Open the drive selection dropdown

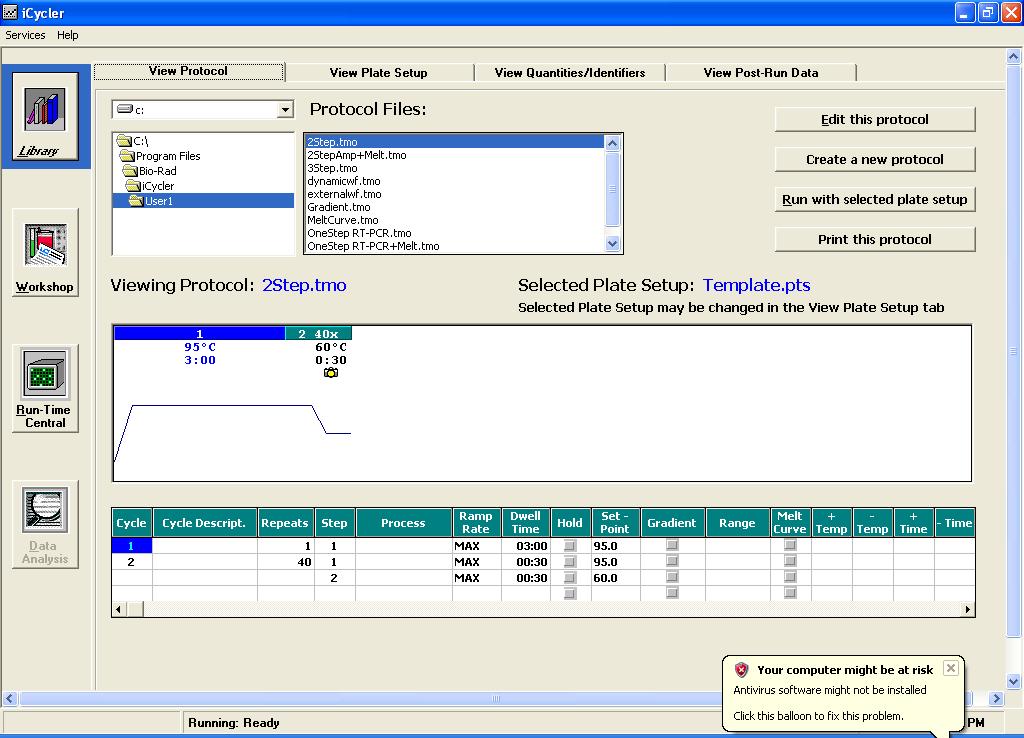point(285,110)
